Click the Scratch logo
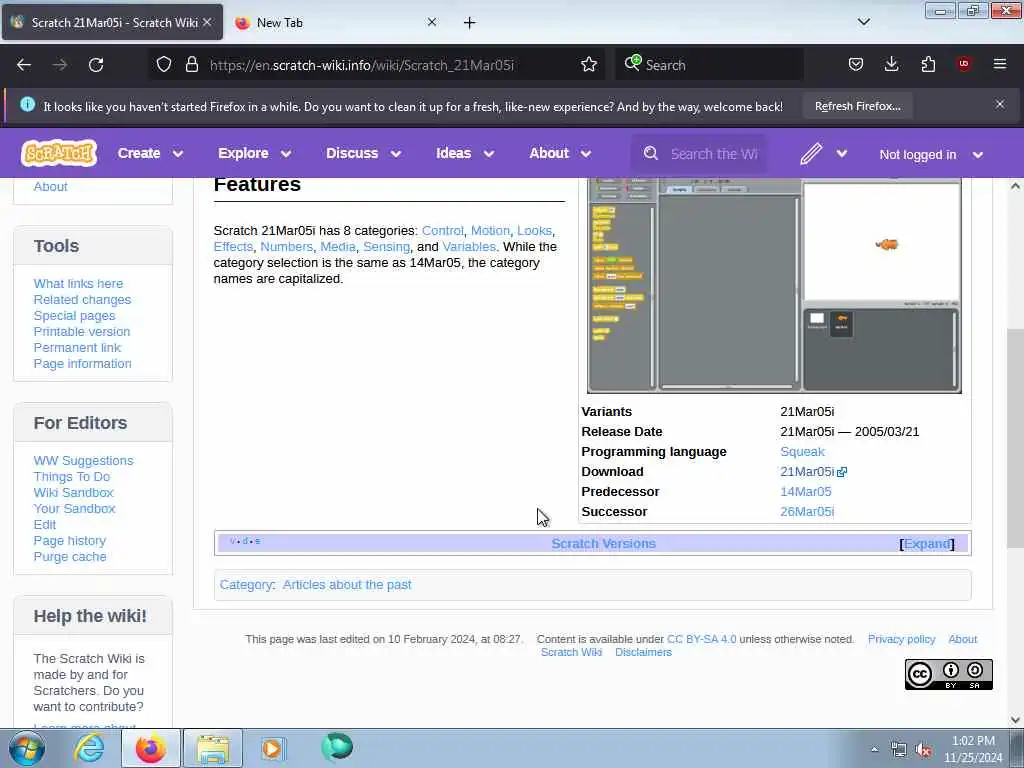 [59, 153]
